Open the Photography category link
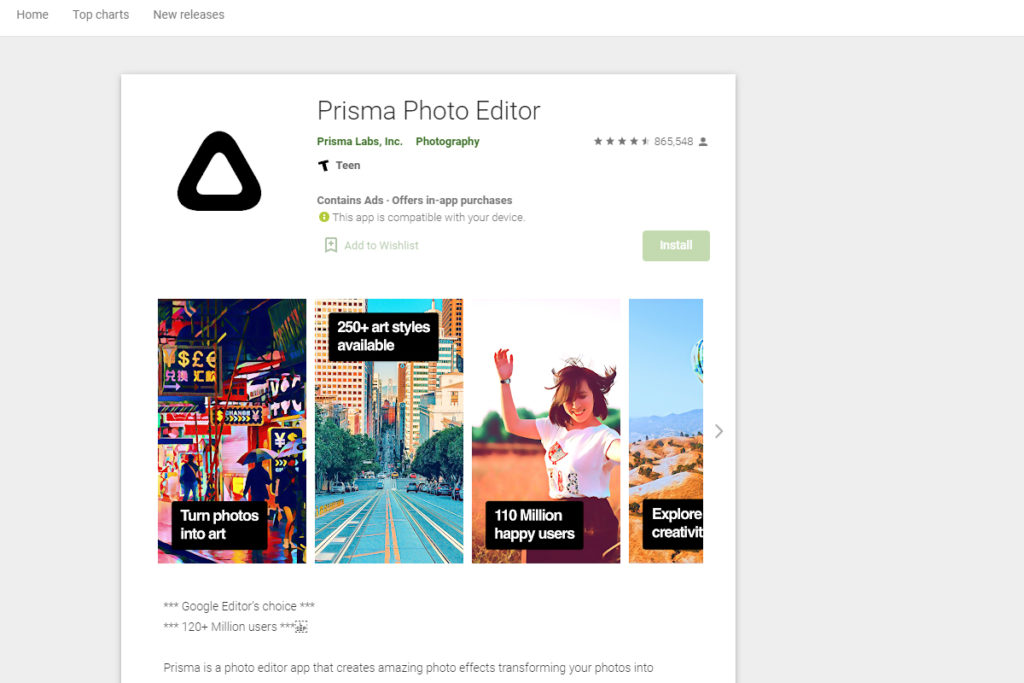This screenshot has width=1024, height=683. click(x=447, y=141)
